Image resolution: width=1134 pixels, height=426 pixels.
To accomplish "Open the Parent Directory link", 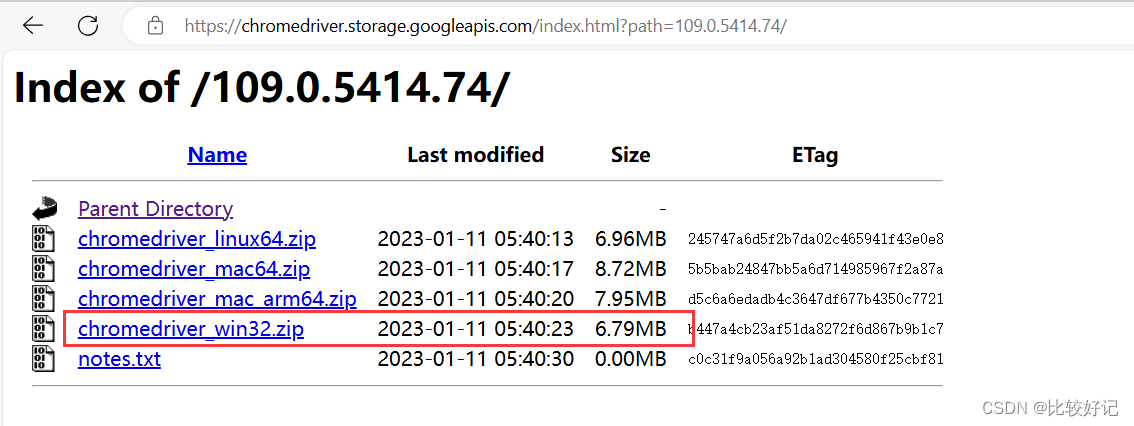I will tap(155, 209).
